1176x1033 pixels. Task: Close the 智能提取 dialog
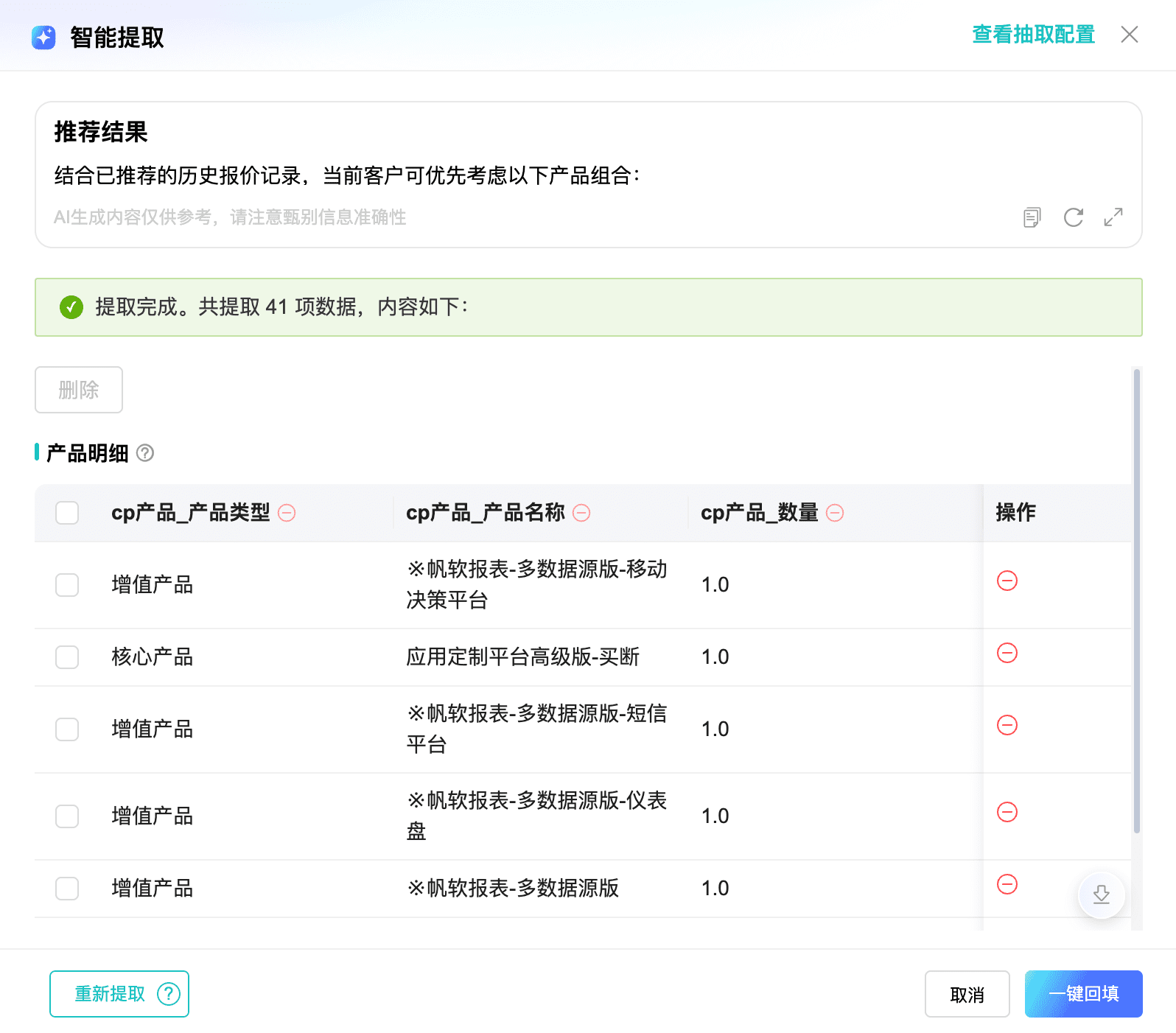(x=1129, y=35)
